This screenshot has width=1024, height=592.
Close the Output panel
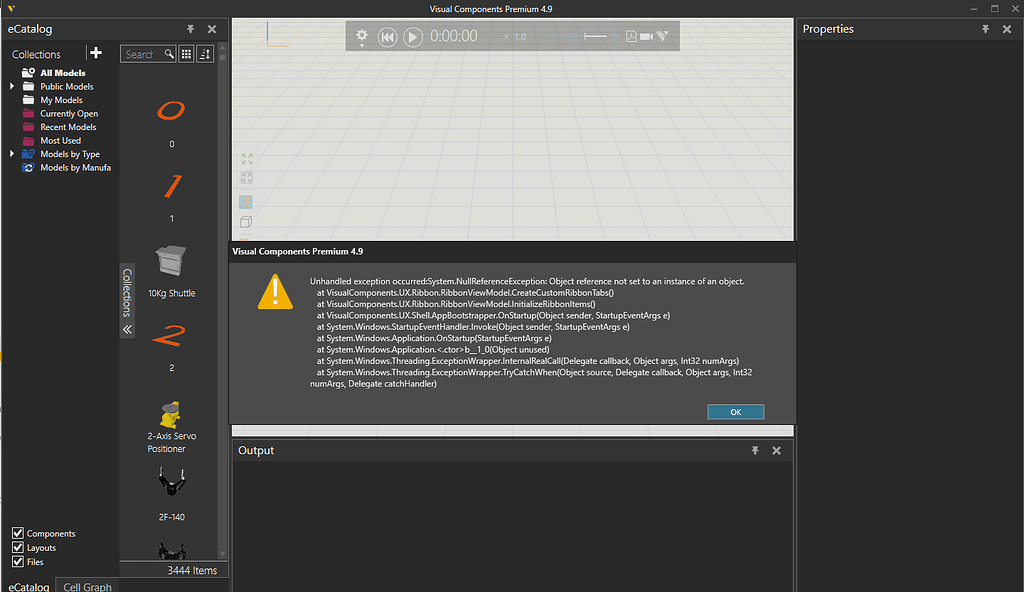776,450
